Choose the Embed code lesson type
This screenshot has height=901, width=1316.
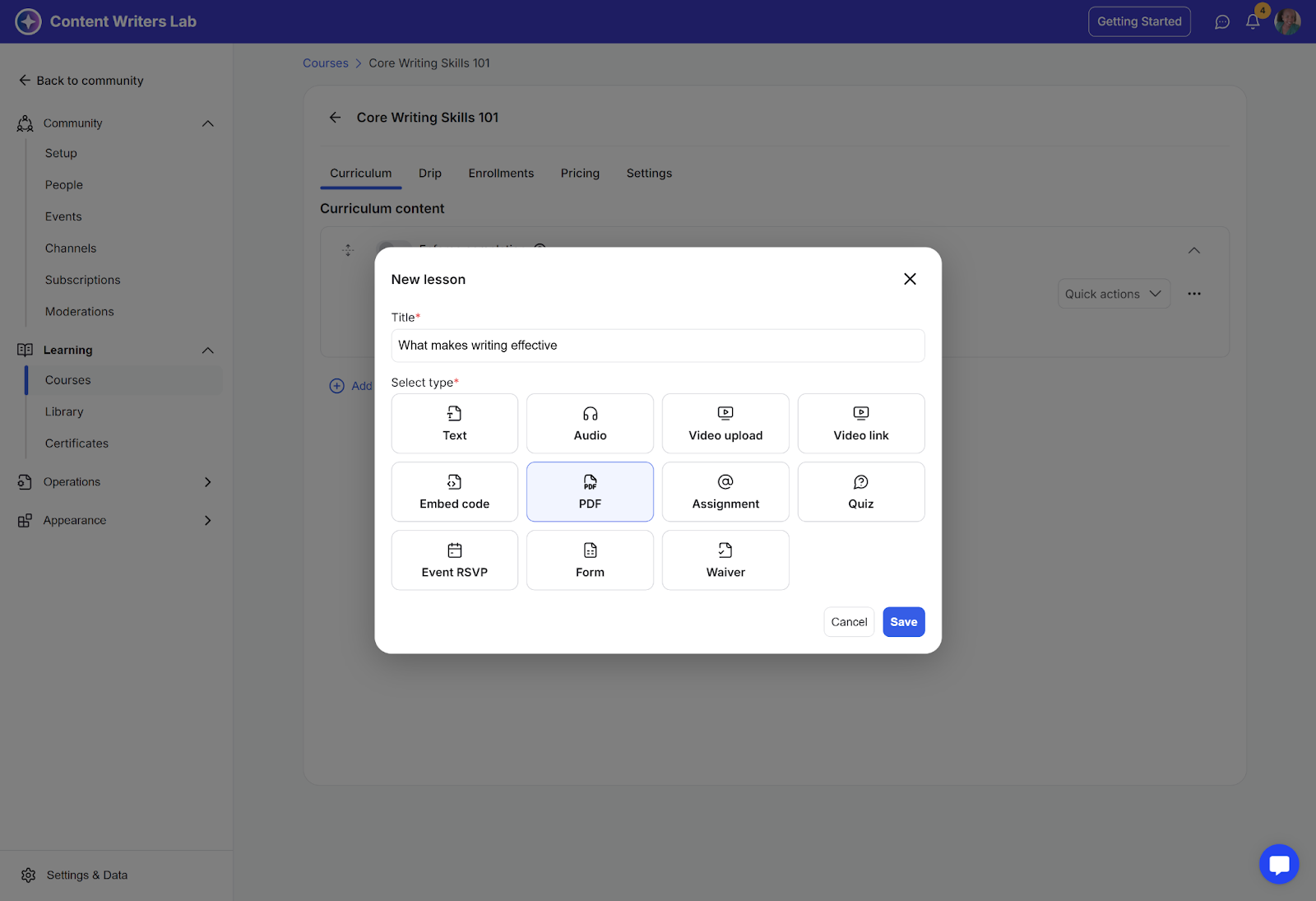tap(454, 491)
